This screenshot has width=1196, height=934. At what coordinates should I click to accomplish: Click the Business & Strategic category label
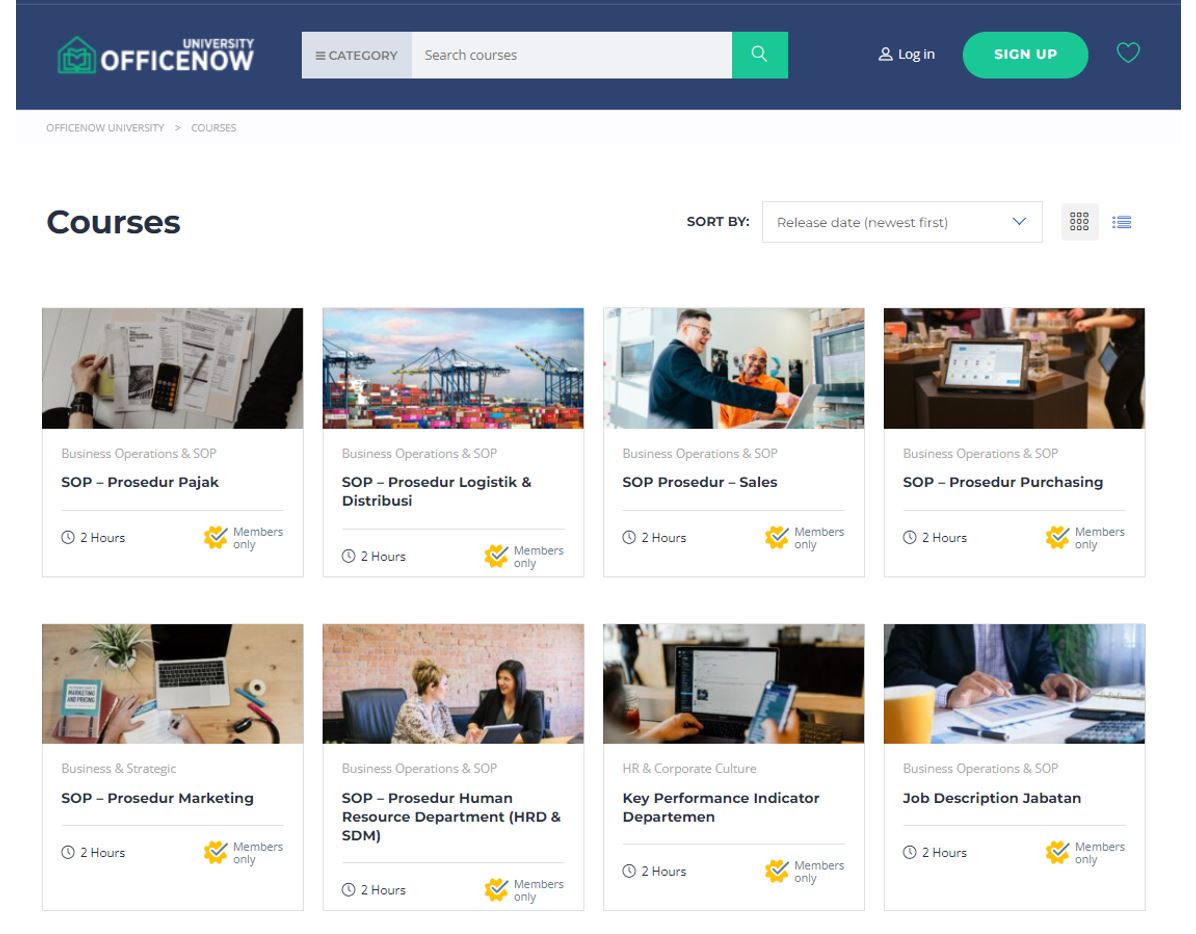(x=117, y=768)
